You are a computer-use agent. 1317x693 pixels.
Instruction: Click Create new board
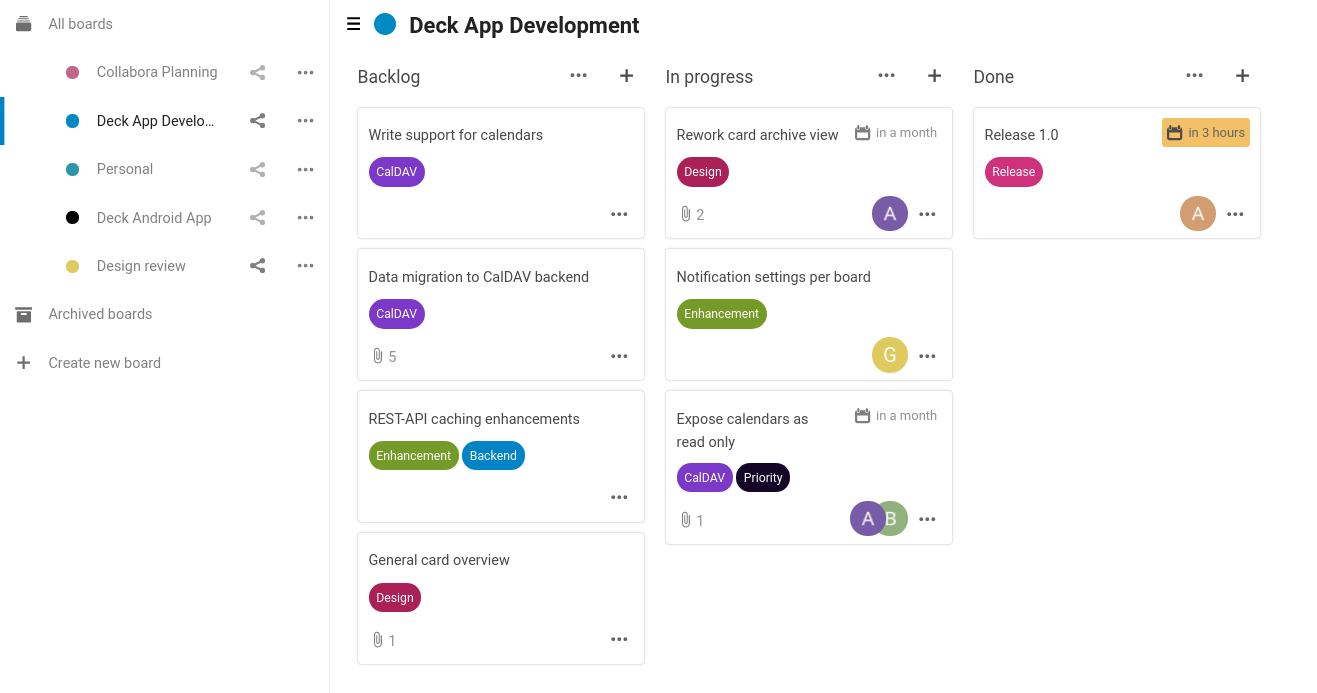(x=104, y=363)
